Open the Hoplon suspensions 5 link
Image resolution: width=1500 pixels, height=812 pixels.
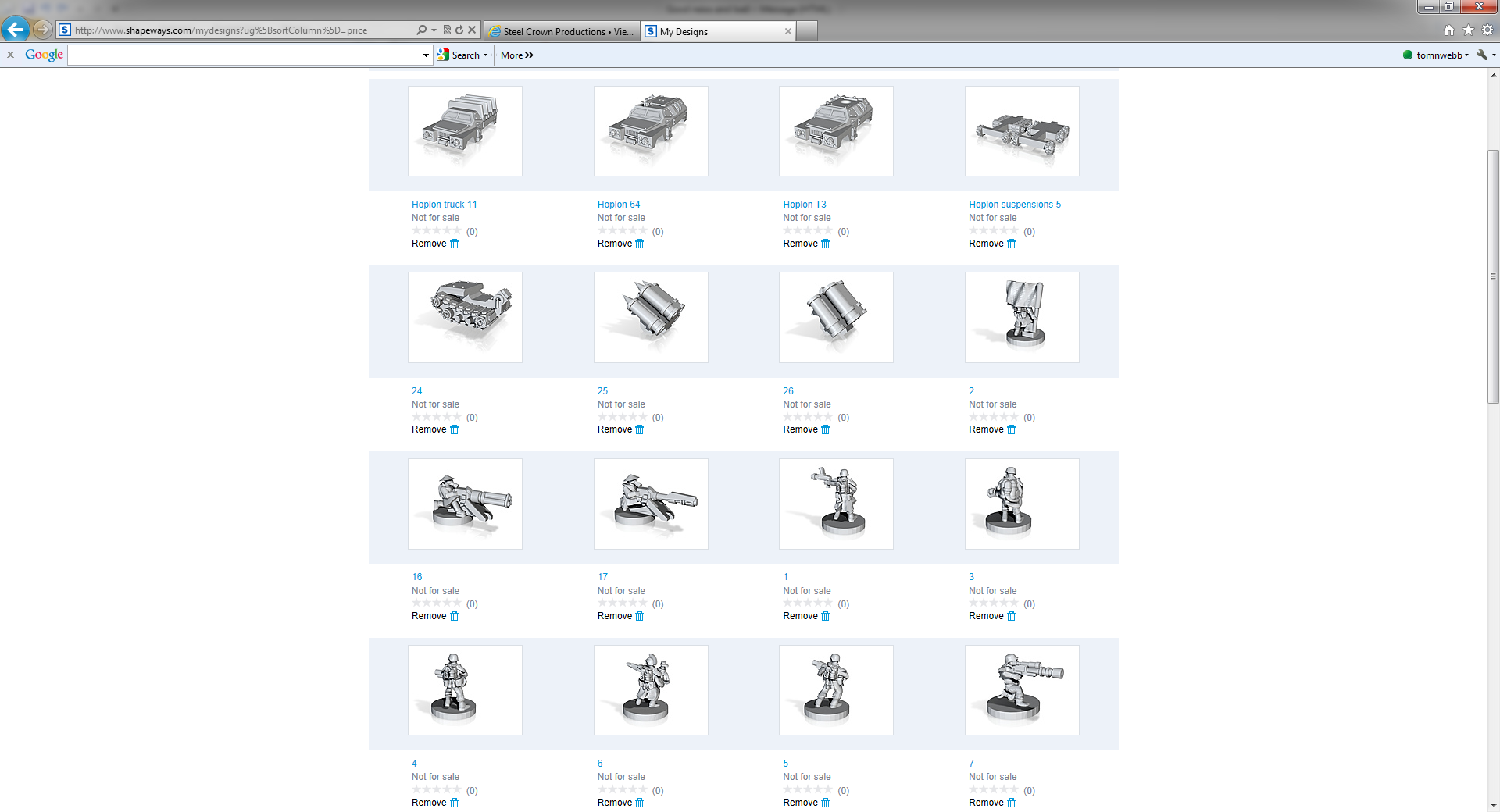tap(1014, 205)
